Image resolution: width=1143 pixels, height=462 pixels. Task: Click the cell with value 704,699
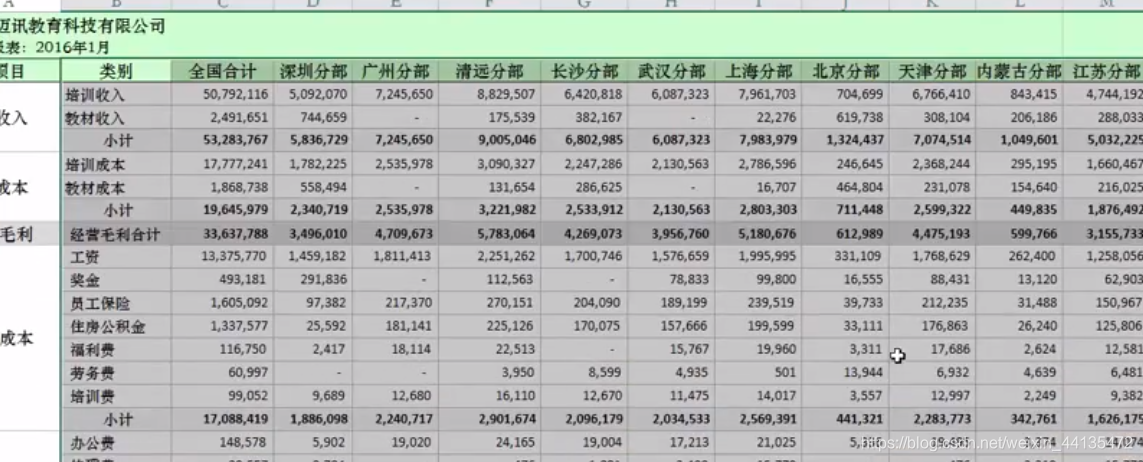pos(846,95)
